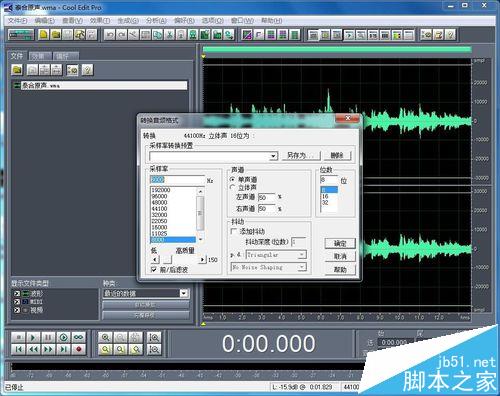This screenshot has width=500, height=396.
Task: Toggle the 视频 video file type checkbox
Action: [17, 310]
